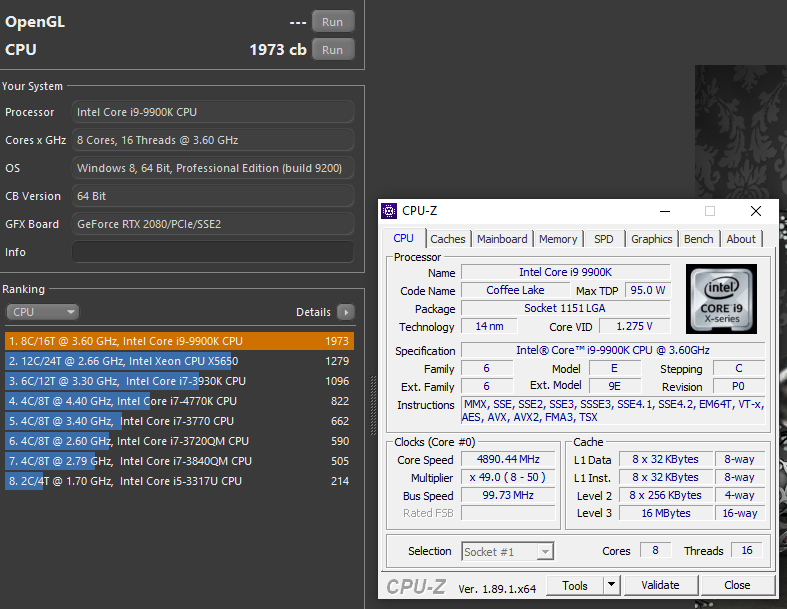
Task: Click the Instructions list in CPU-Z
Action: click(613, 411)
